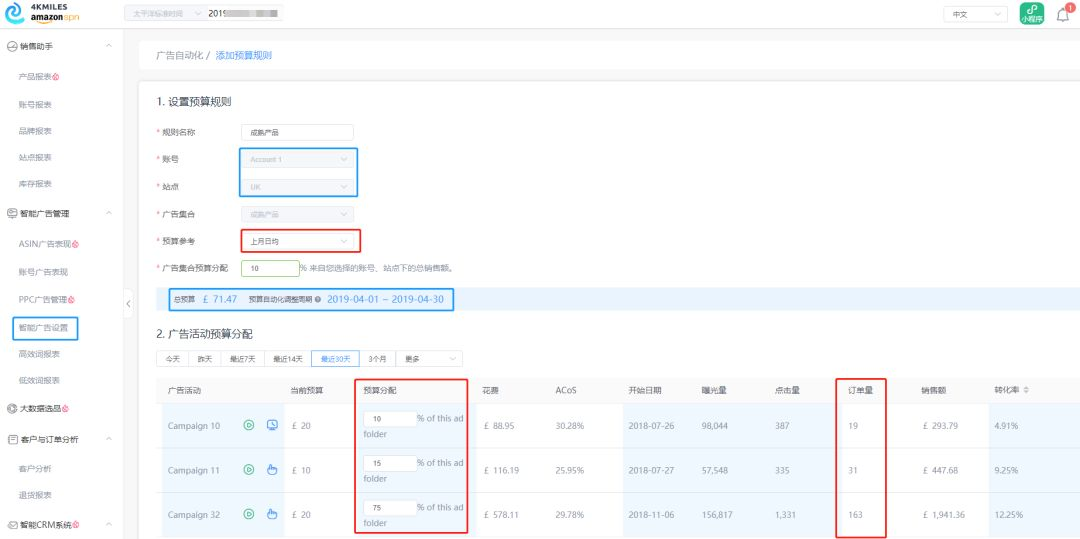Click the hand icon for Campaign 32
This screenshot has height=539, width=1080.
pos(271,514)
